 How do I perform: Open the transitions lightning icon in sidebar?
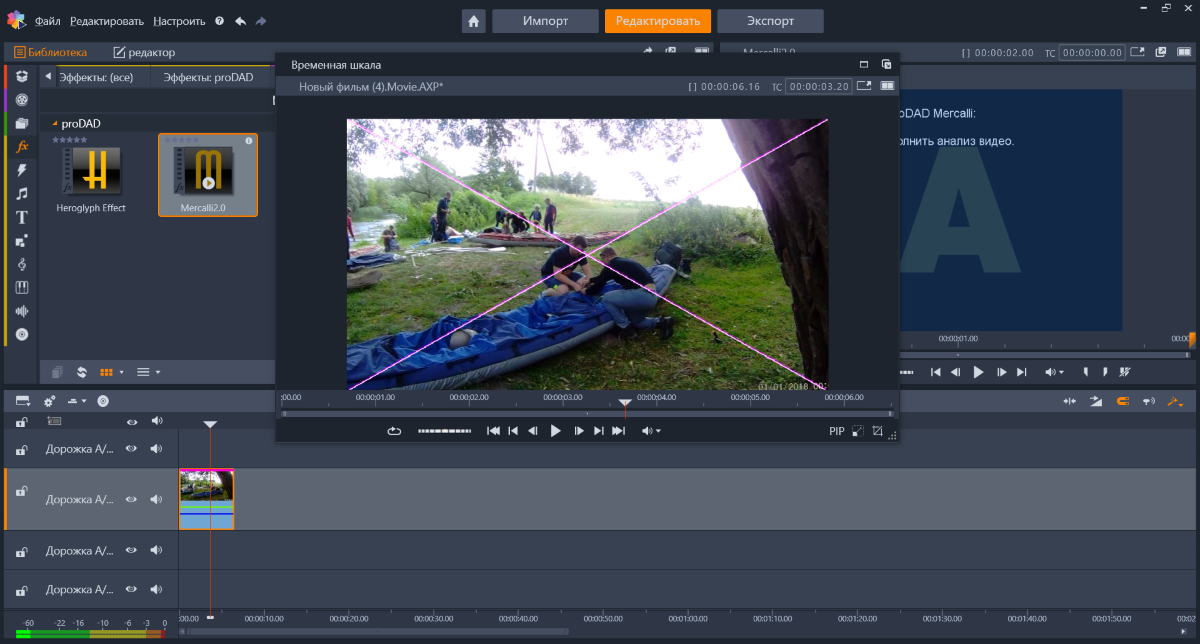click(21, 170)
